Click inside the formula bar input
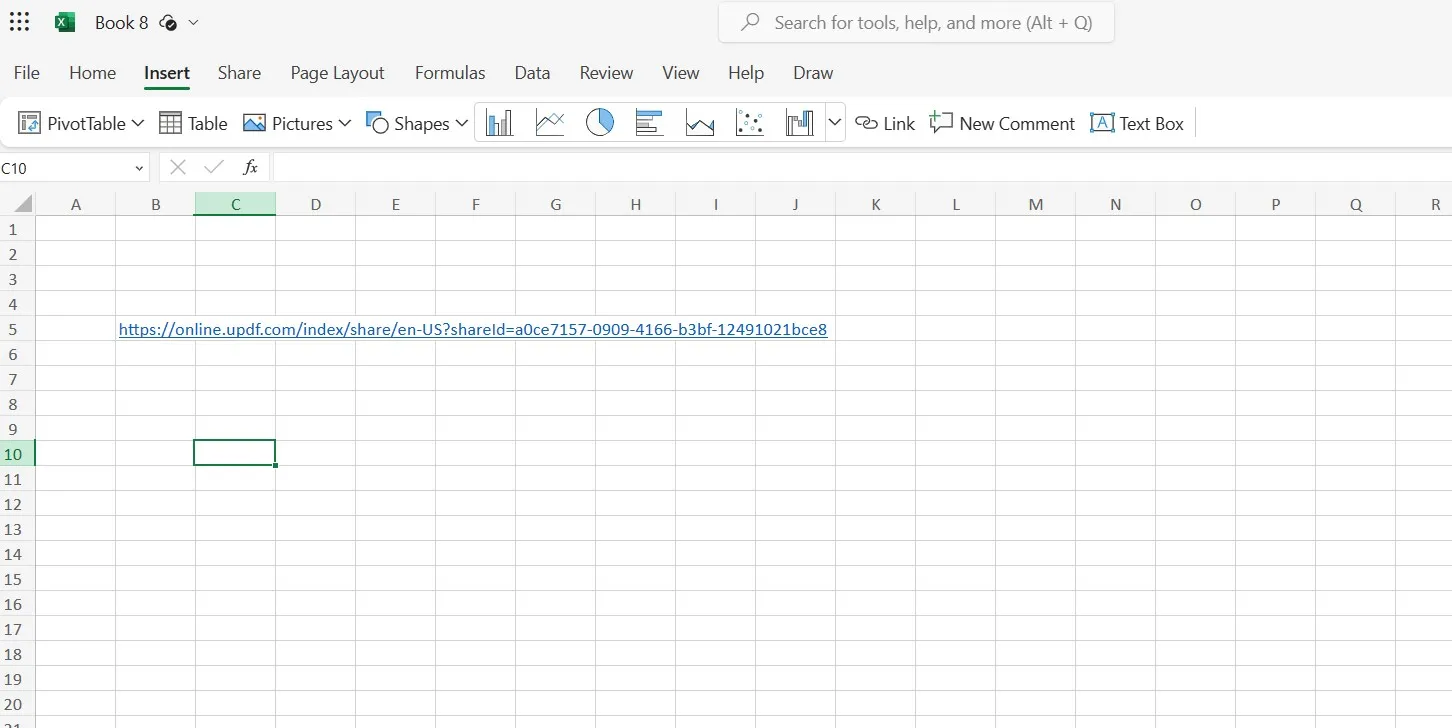 pyautogui.click(x=862, y=168)
